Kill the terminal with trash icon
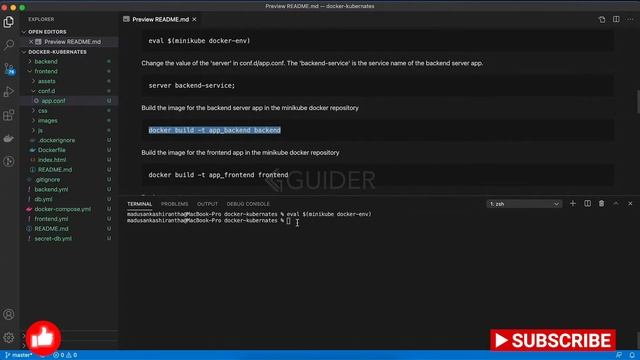Viewport: 640px width, 360px height. [x=602, y=203]
